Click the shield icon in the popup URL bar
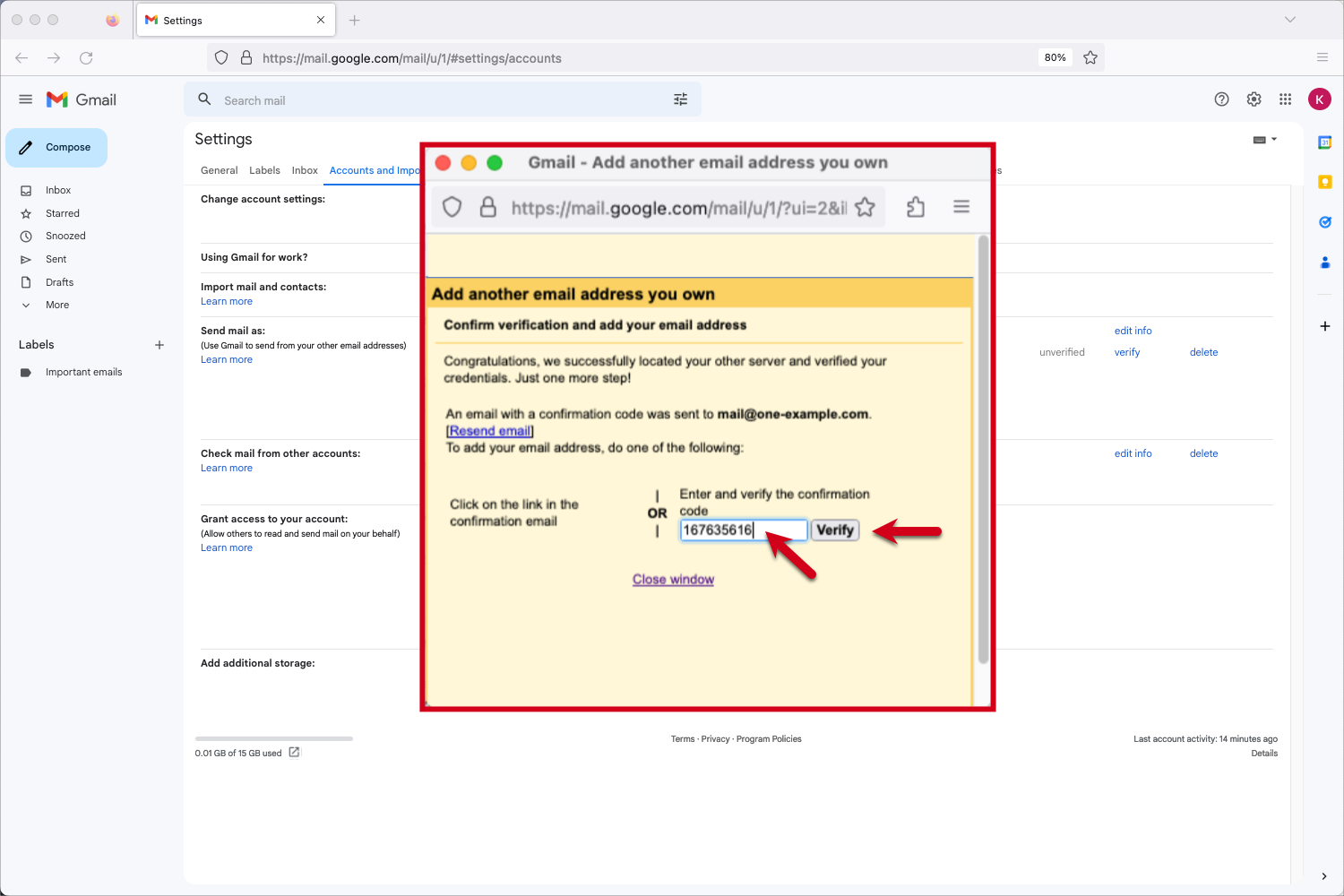1344x896 pixels. [x=452, y=208]
